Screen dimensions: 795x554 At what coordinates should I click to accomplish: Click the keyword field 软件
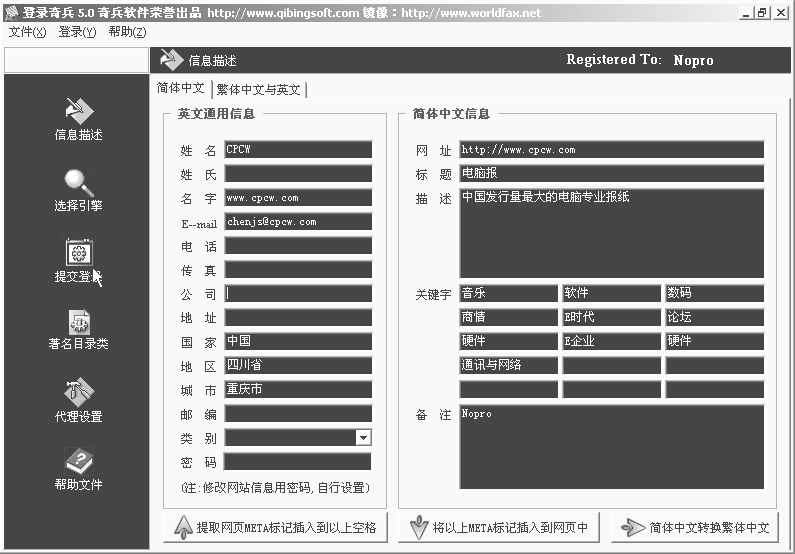[x=611, y=293]
